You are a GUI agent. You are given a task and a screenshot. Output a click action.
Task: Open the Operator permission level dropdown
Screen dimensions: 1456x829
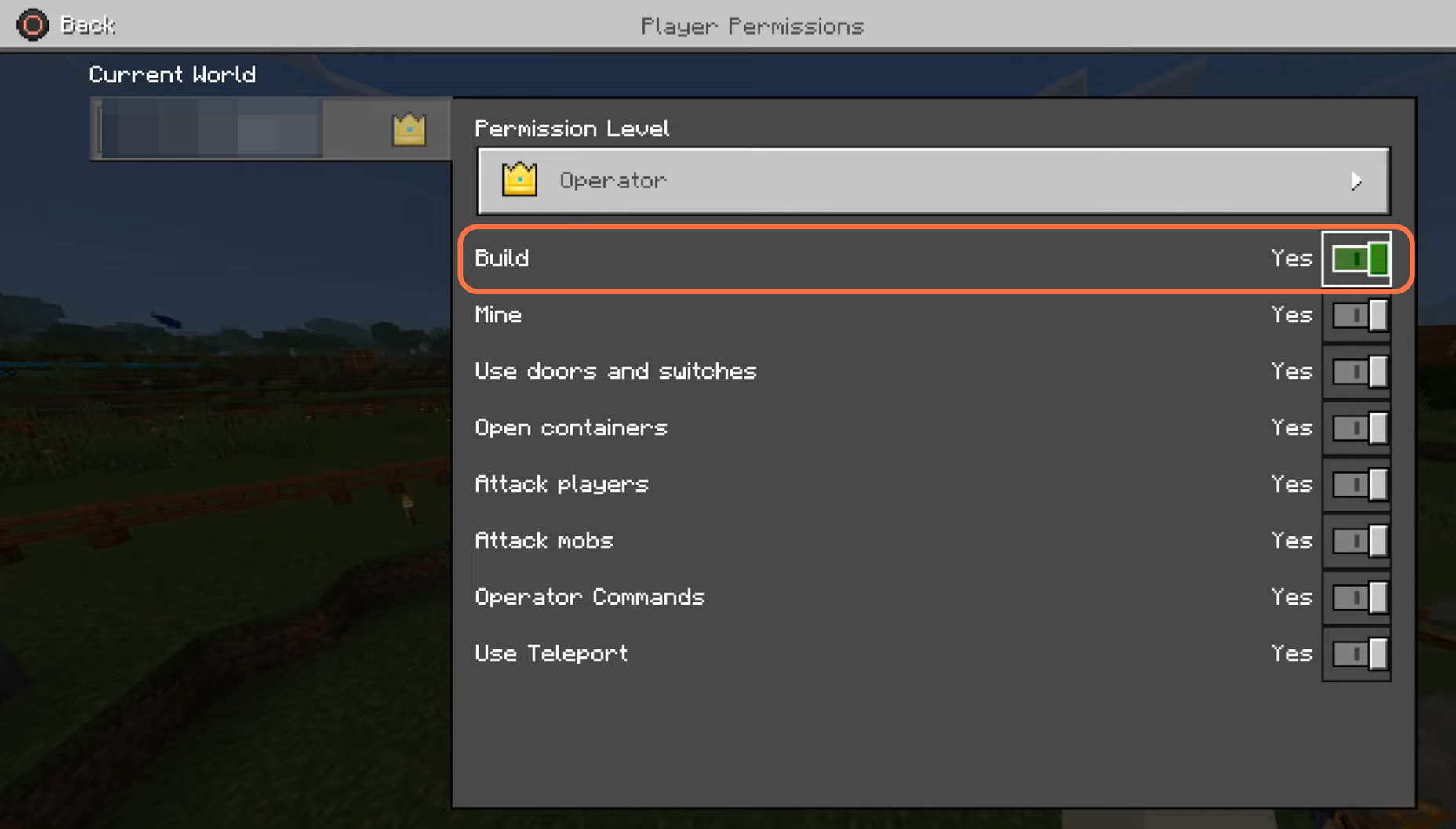[x=934, y=181]
